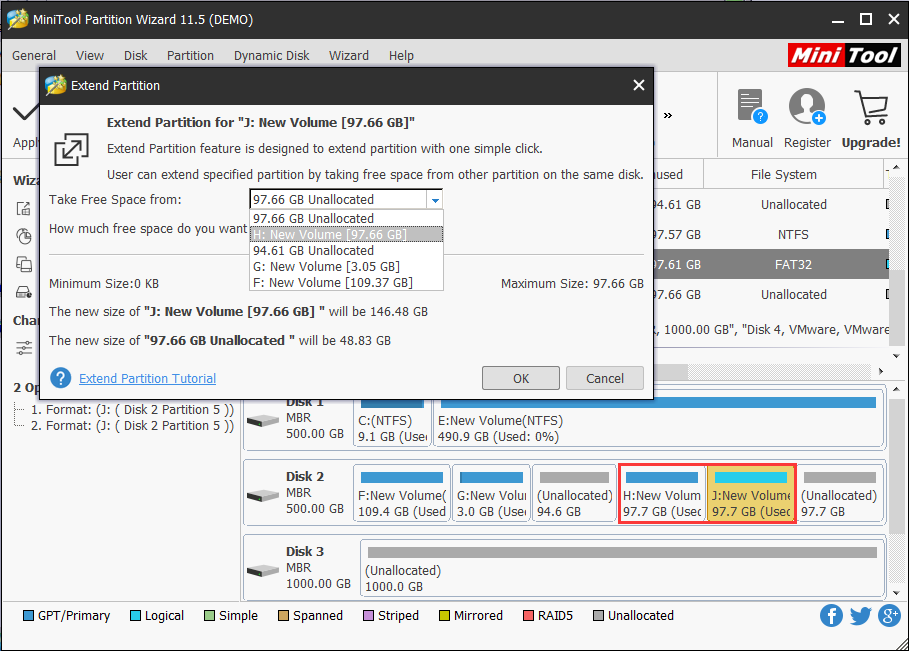Click the toolbar overflow chevron
Viewport: 909px width, 651px height.
[x=668, y=115]
